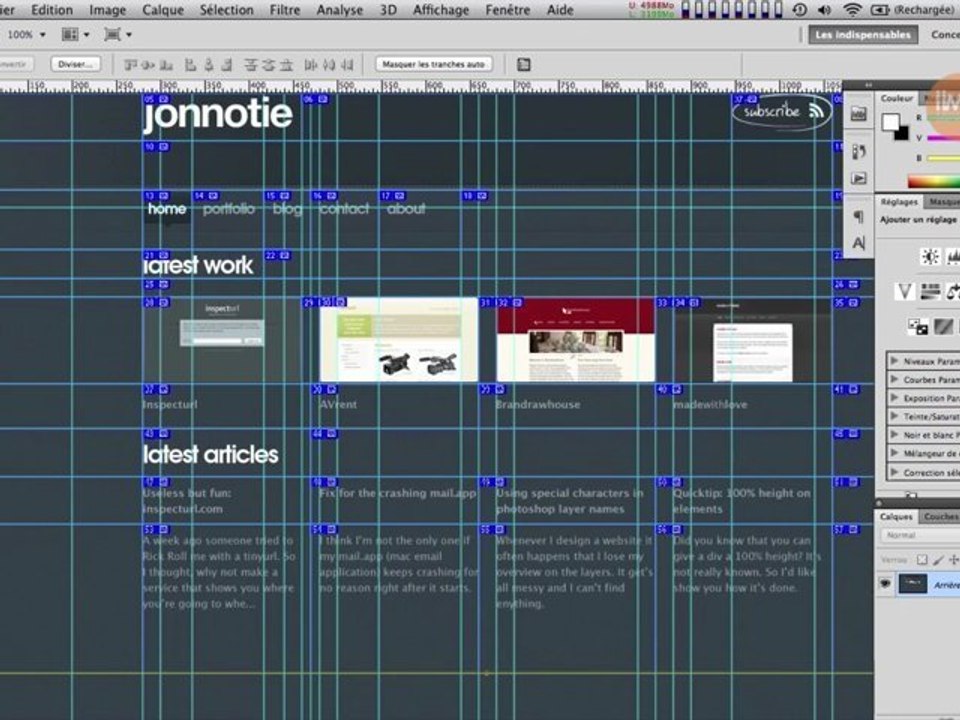The height and width of the screenshot is (720, 960).
Task: Click the foreground color swatch
Action: (890, 122)
